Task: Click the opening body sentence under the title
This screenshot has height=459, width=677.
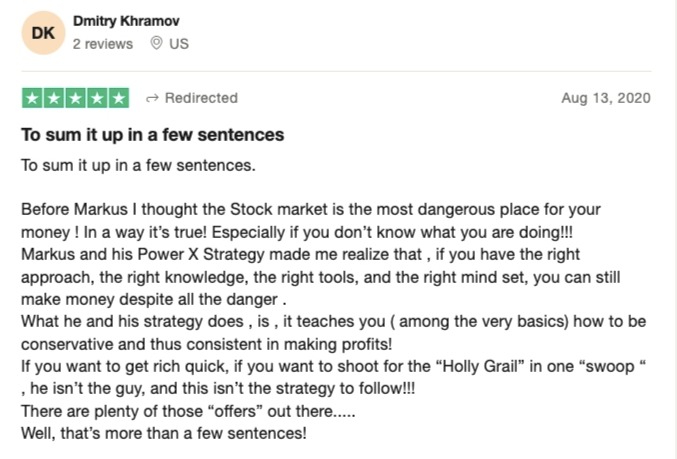Action: [x=138, y=165]
